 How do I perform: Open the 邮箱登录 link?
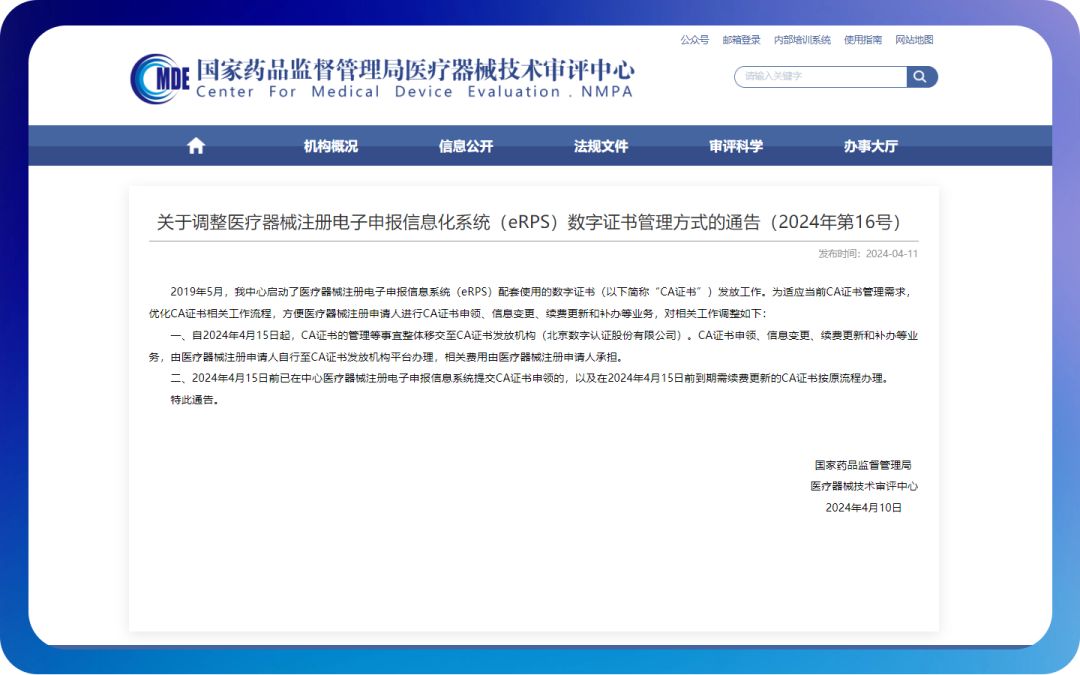point(741,40)
